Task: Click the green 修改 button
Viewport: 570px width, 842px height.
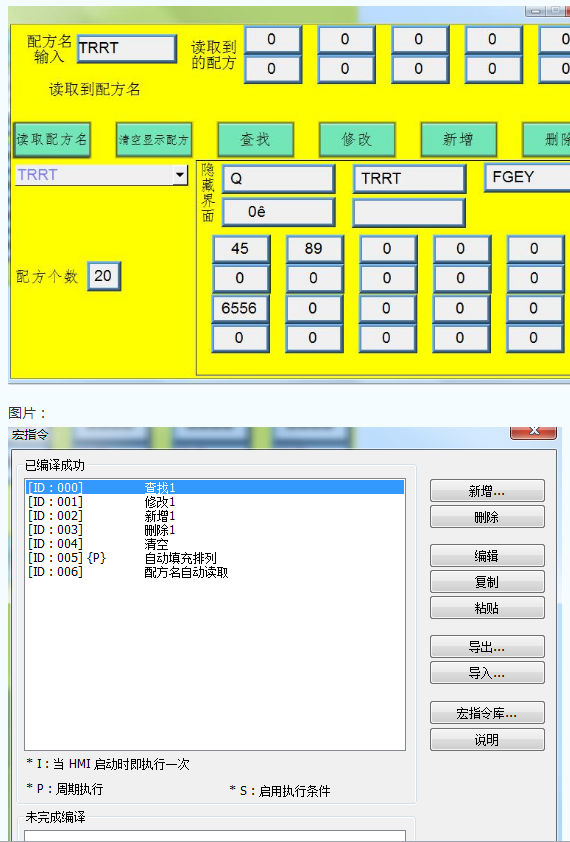Action: coord(357,140)
